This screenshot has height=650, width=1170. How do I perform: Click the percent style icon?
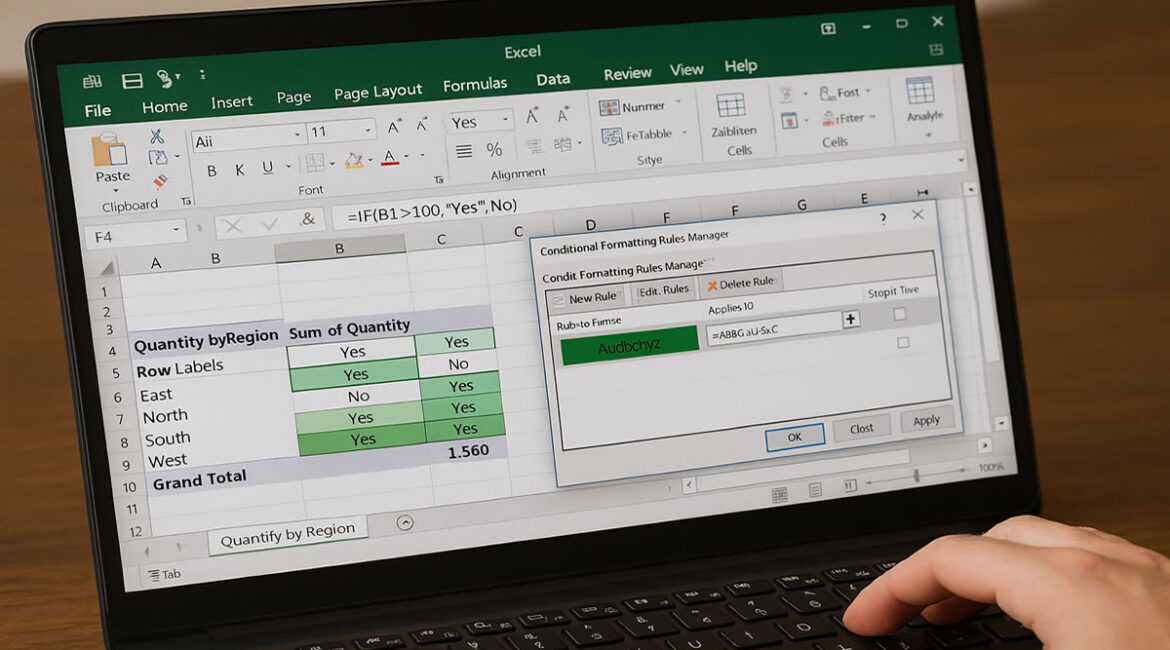click(494, 150)
